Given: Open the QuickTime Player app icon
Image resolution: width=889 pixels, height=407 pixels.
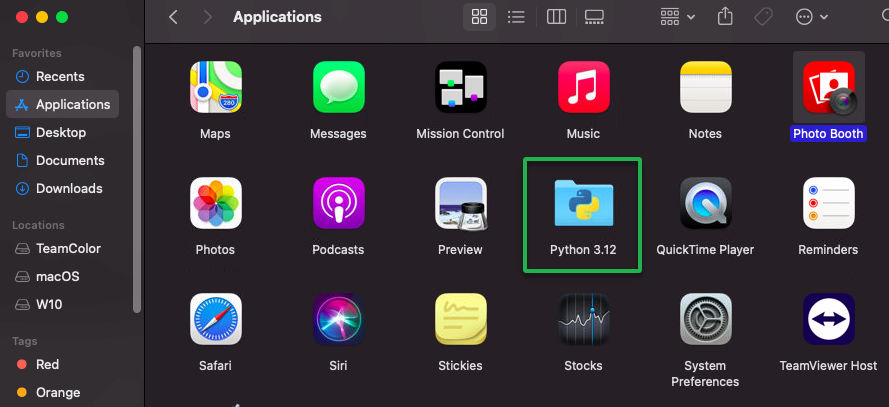Looking at the screenshot, I should coord(705,203).
